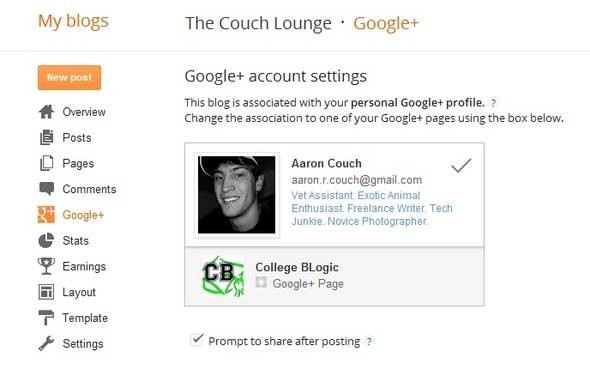
Task: Toggle Prompt to share after posting checkbox
Action: (197, 339)
